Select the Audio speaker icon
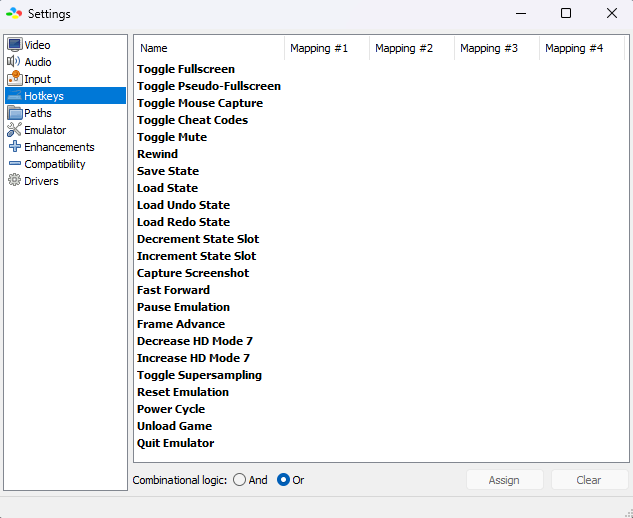This screenshot has height=518, width=633. coord(14,62)
